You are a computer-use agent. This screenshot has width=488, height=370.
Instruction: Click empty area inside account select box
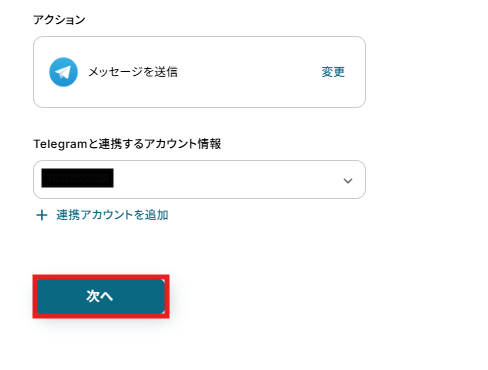coord(227,180)
